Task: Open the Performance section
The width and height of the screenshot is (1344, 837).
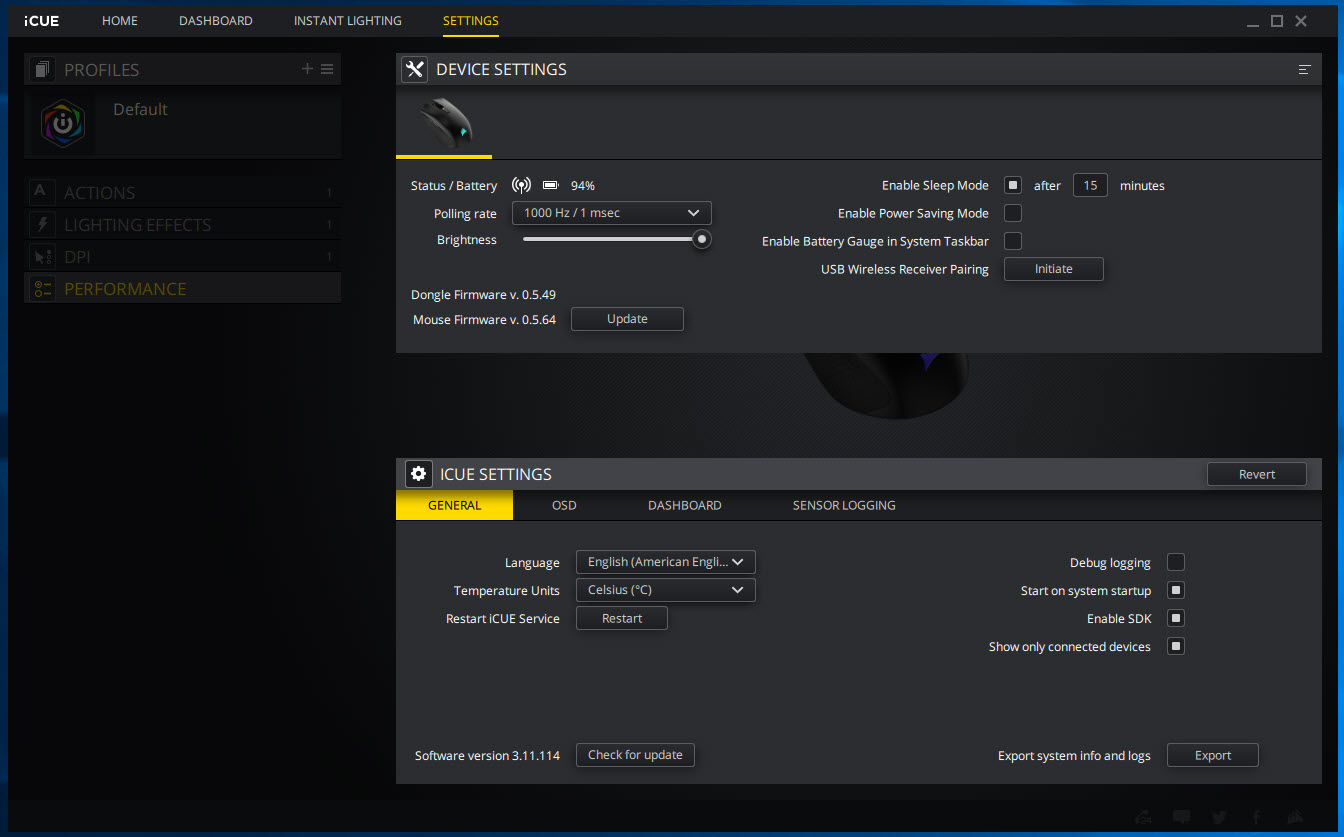Action: coord(182,288)
